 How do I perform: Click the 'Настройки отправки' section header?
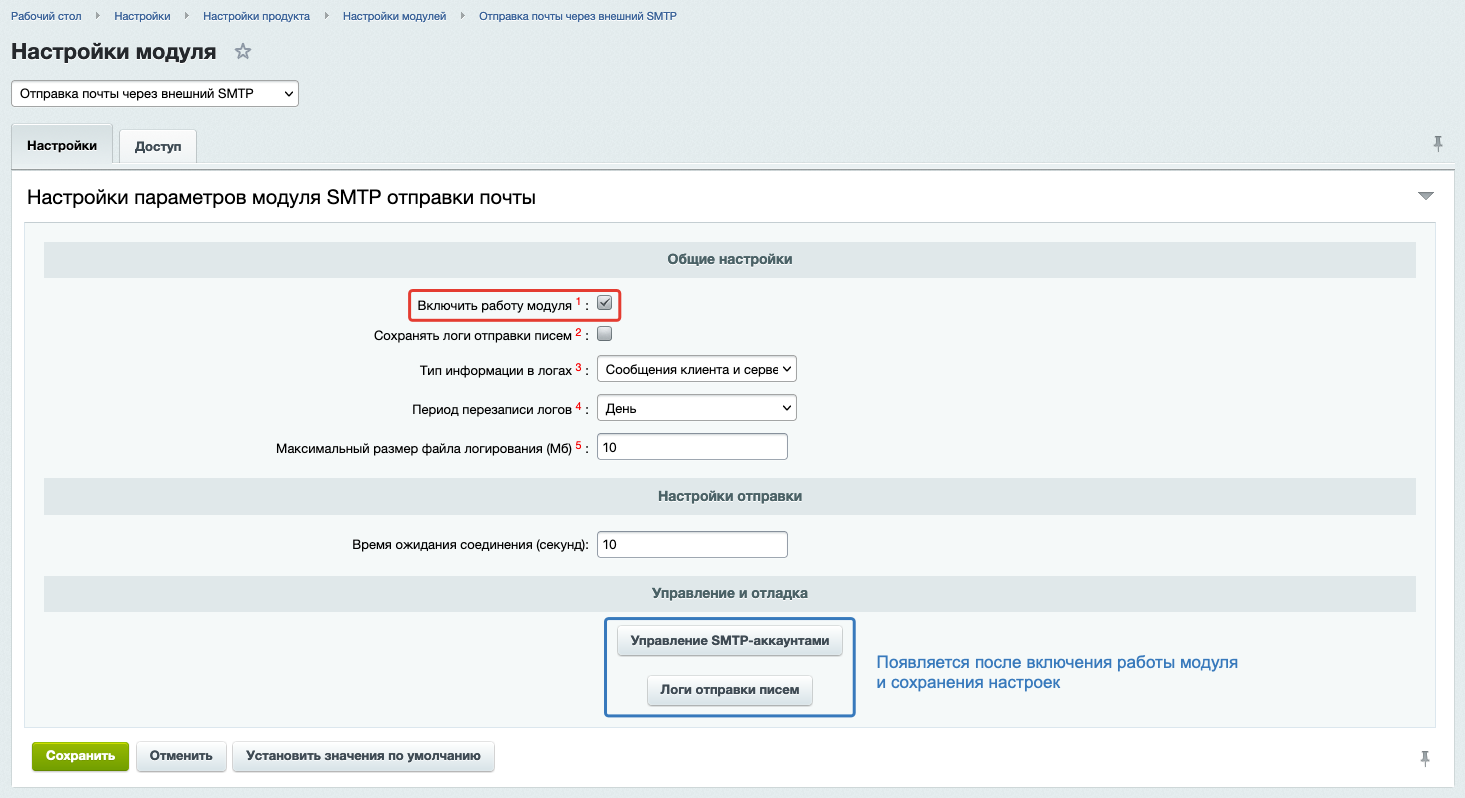click(730, 495)
